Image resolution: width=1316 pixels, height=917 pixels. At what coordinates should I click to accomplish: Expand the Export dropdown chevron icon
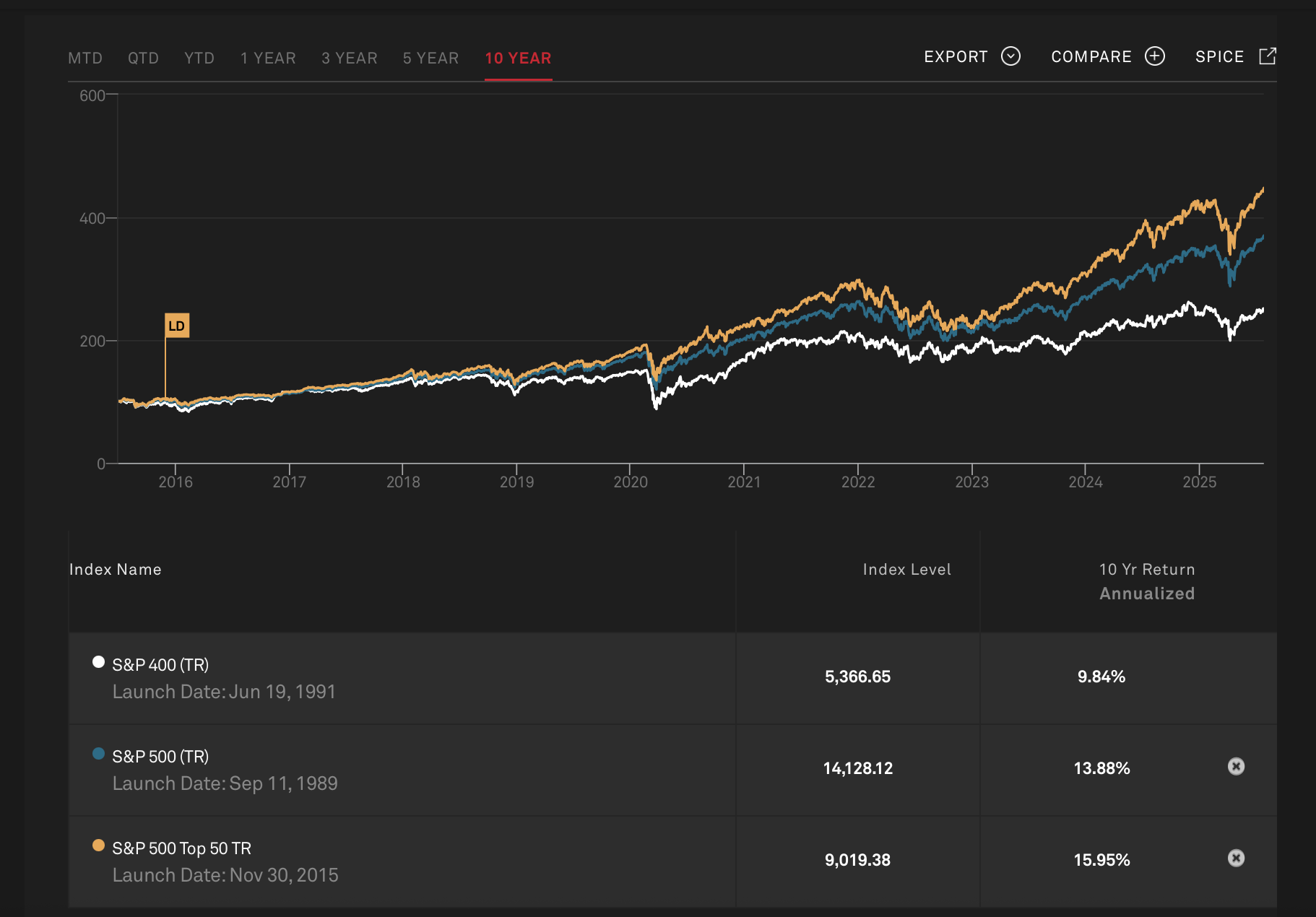[1010, 56]
